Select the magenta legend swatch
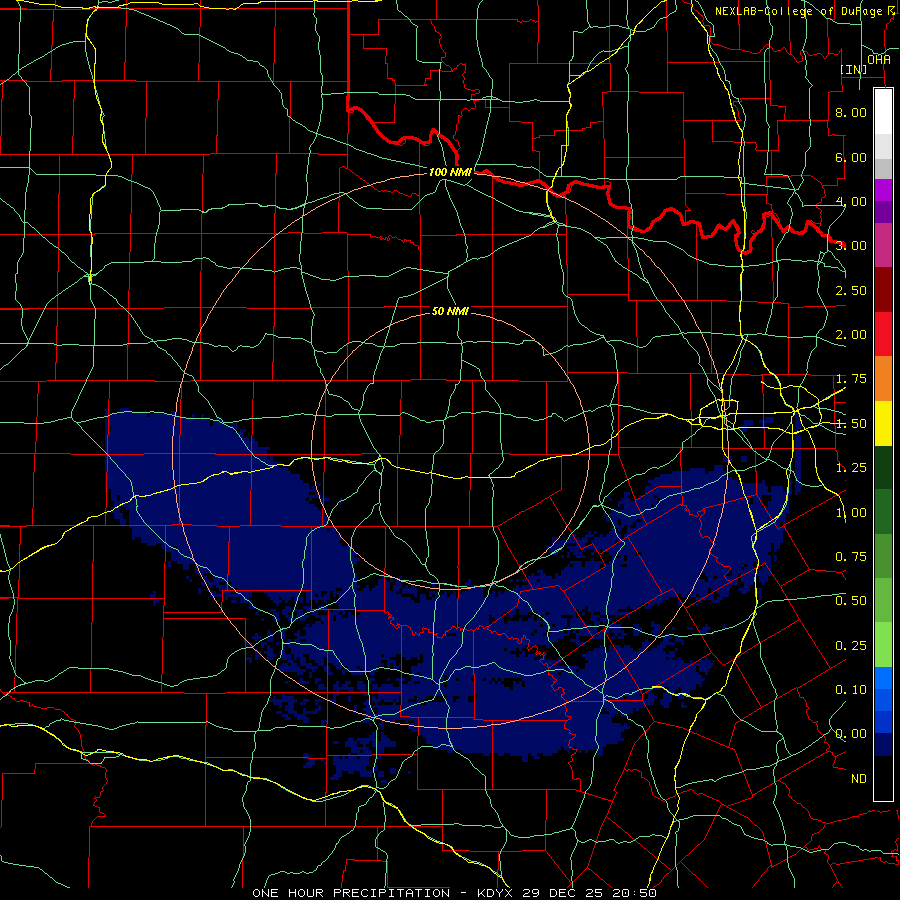 883,190
